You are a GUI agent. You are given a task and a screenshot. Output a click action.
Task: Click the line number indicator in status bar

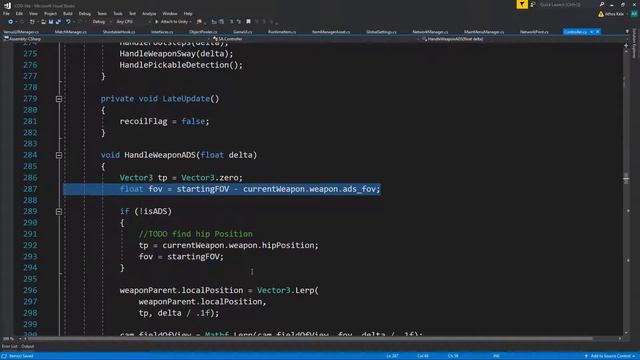point(392,356)
